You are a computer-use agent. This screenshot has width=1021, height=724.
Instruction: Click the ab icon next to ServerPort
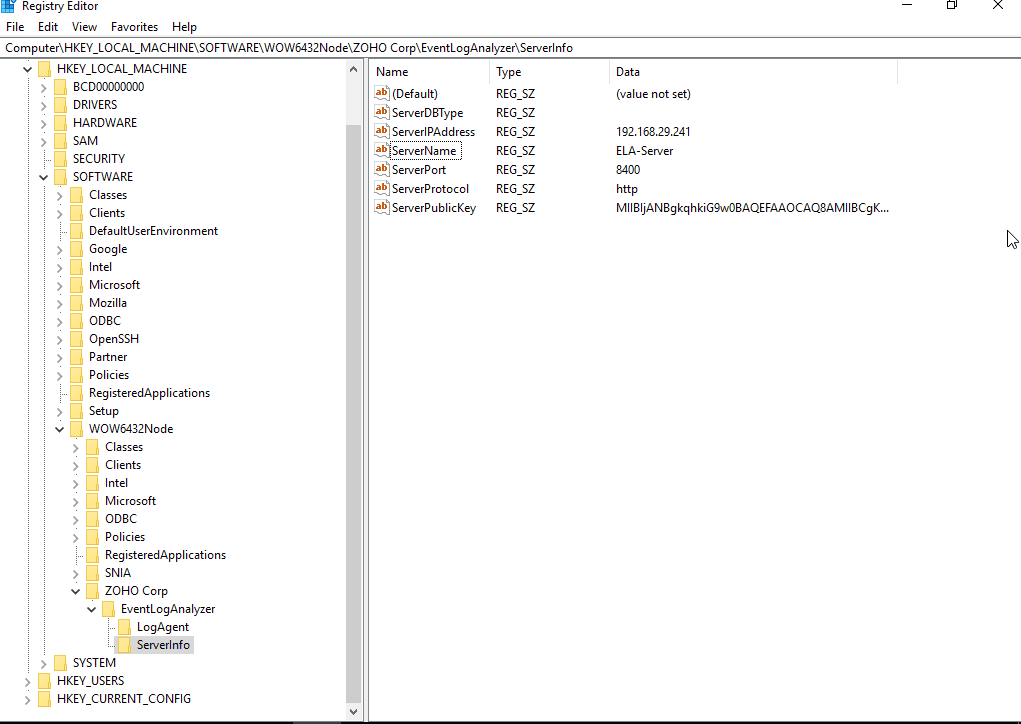click(381, 169)
